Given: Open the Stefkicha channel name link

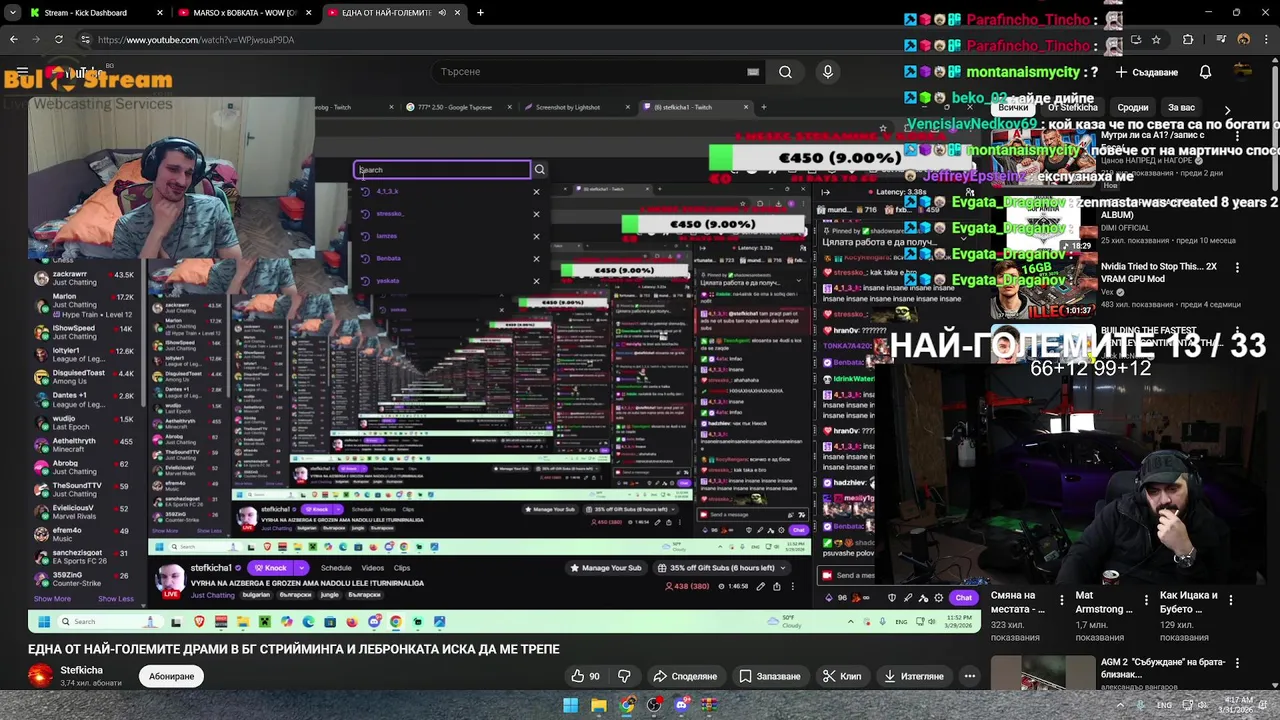Looking at the screenshot, I should tap(81, 670).
